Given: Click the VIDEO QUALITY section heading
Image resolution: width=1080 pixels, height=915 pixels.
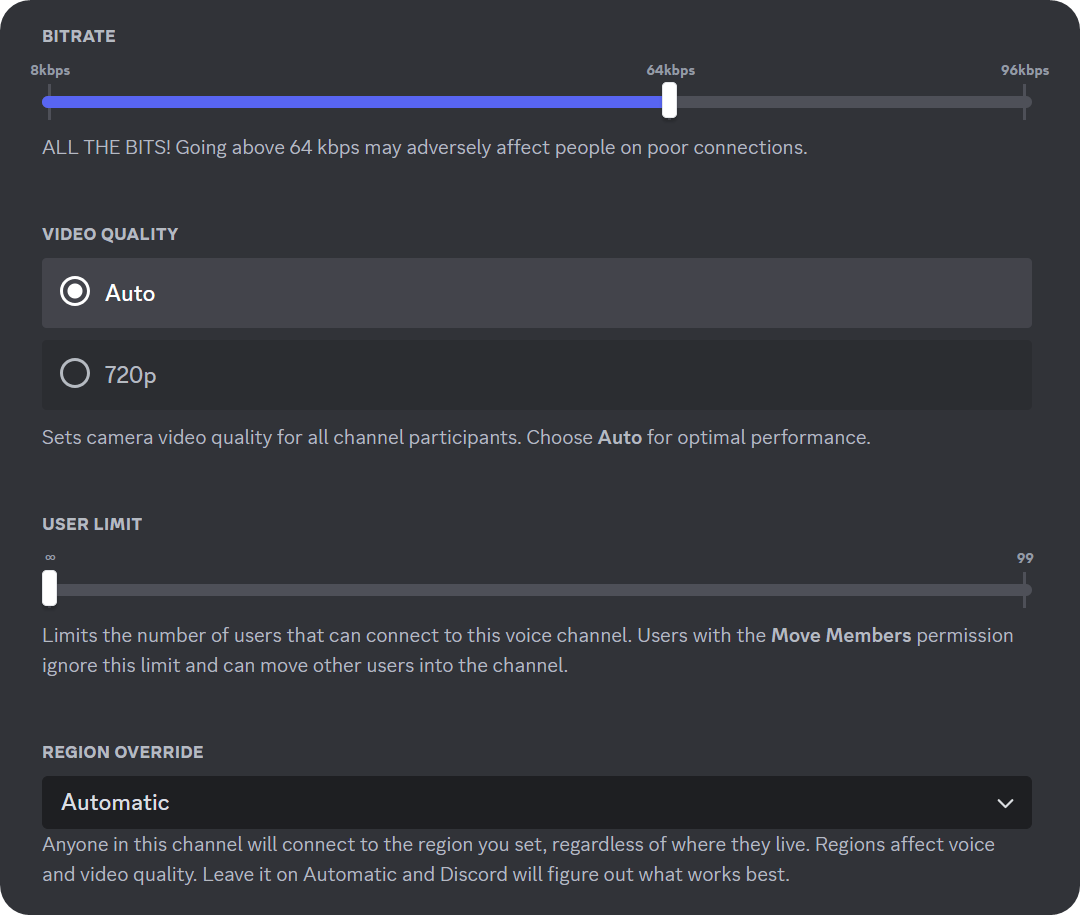Looking at the screenshot, I should point(110,234).
